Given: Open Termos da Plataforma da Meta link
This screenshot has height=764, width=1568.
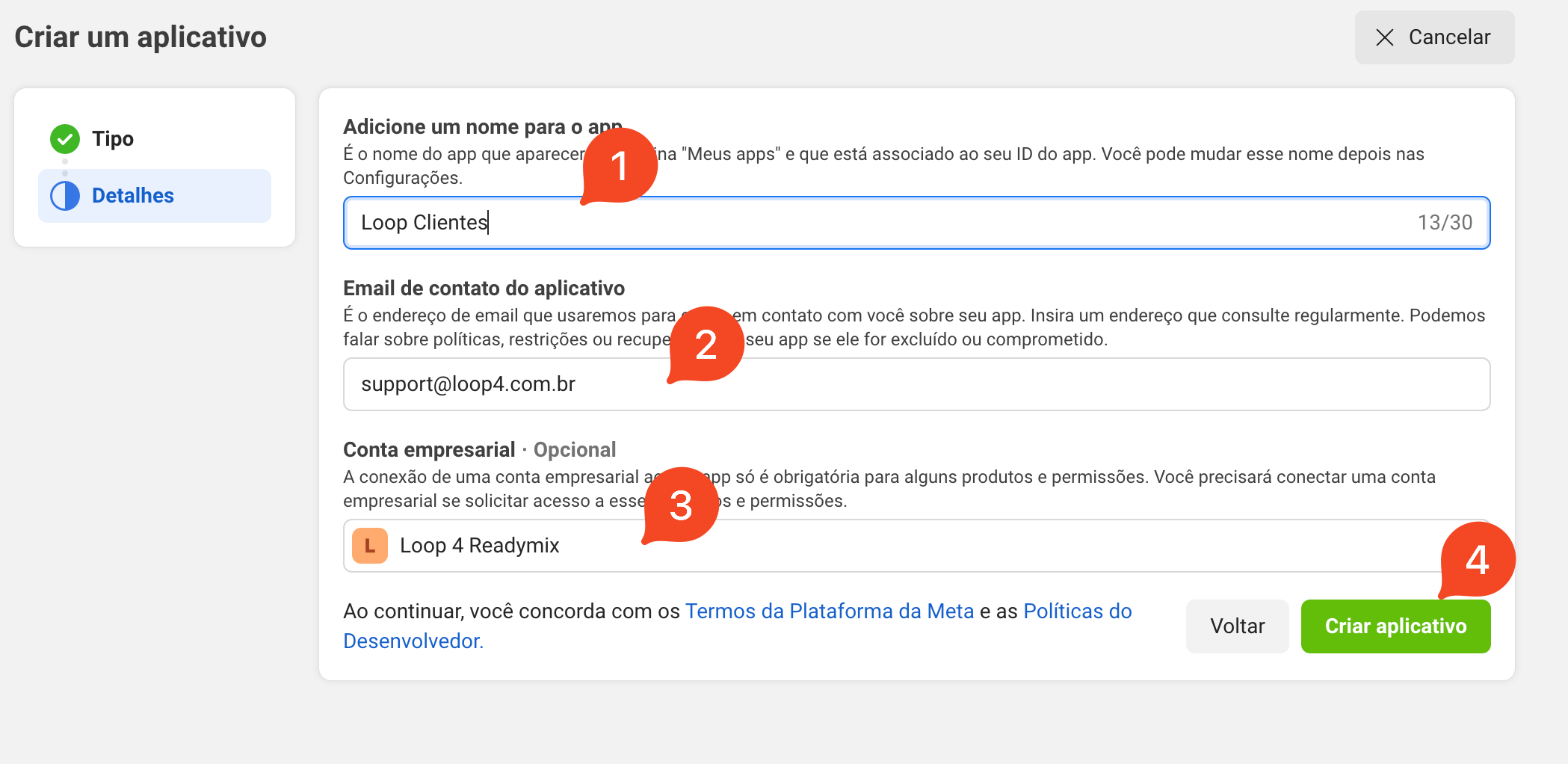Looking at the screenshot, I should pos(829,611).
